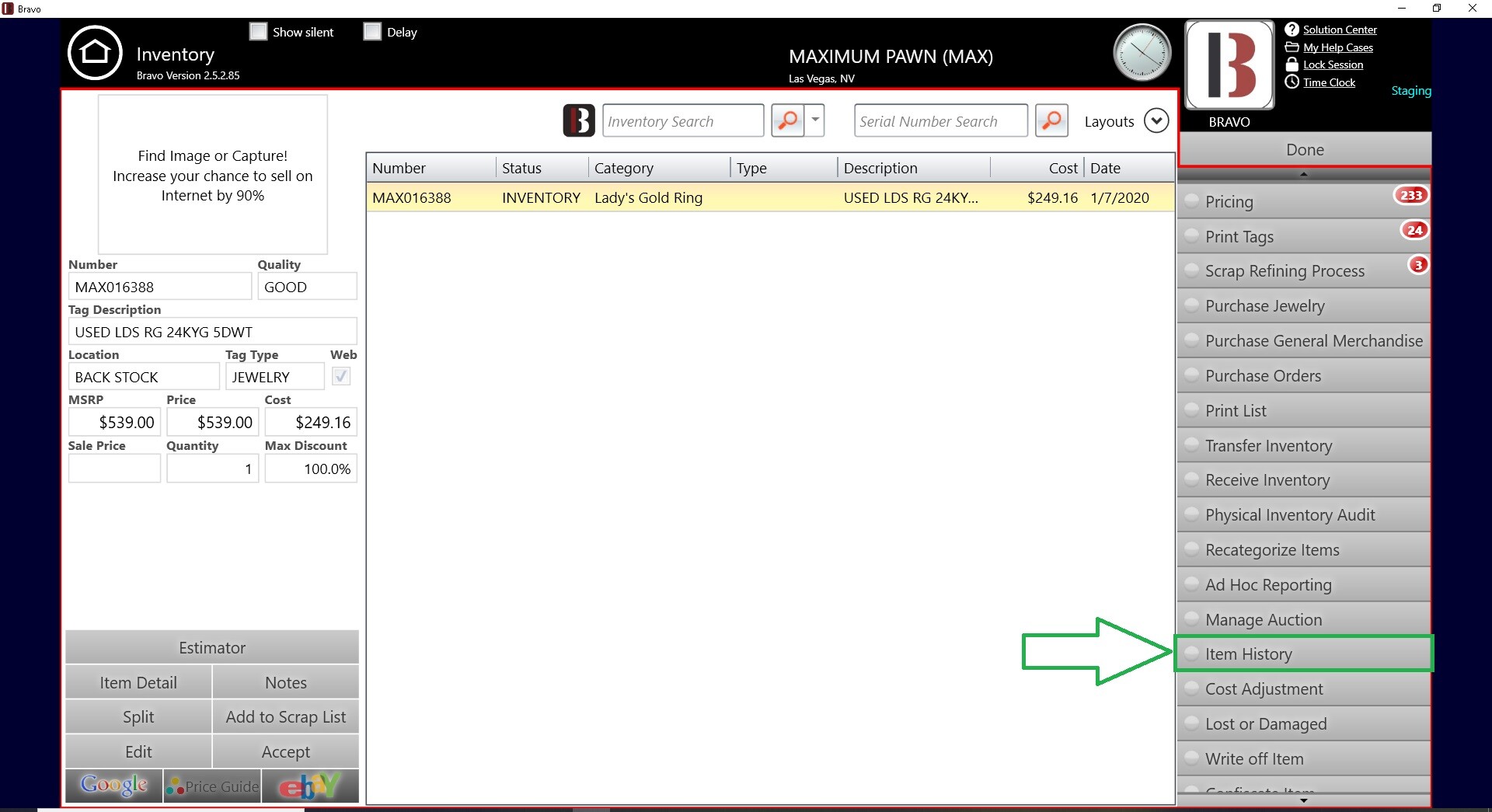Image resolution: width=1492 pixels, height=812 pixels.
Task: Sort by the Date column header
Action: coord(1129,168)
